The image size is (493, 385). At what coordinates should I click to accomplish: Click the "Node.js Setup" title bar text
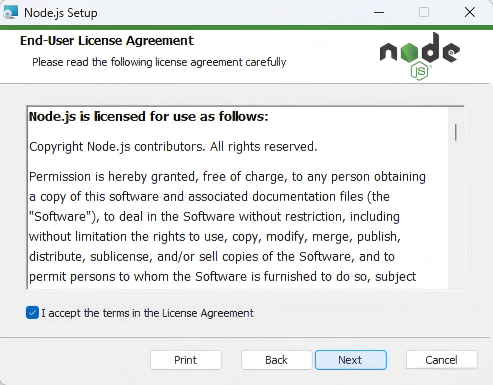pyautogui.click(x=61, y=13)
